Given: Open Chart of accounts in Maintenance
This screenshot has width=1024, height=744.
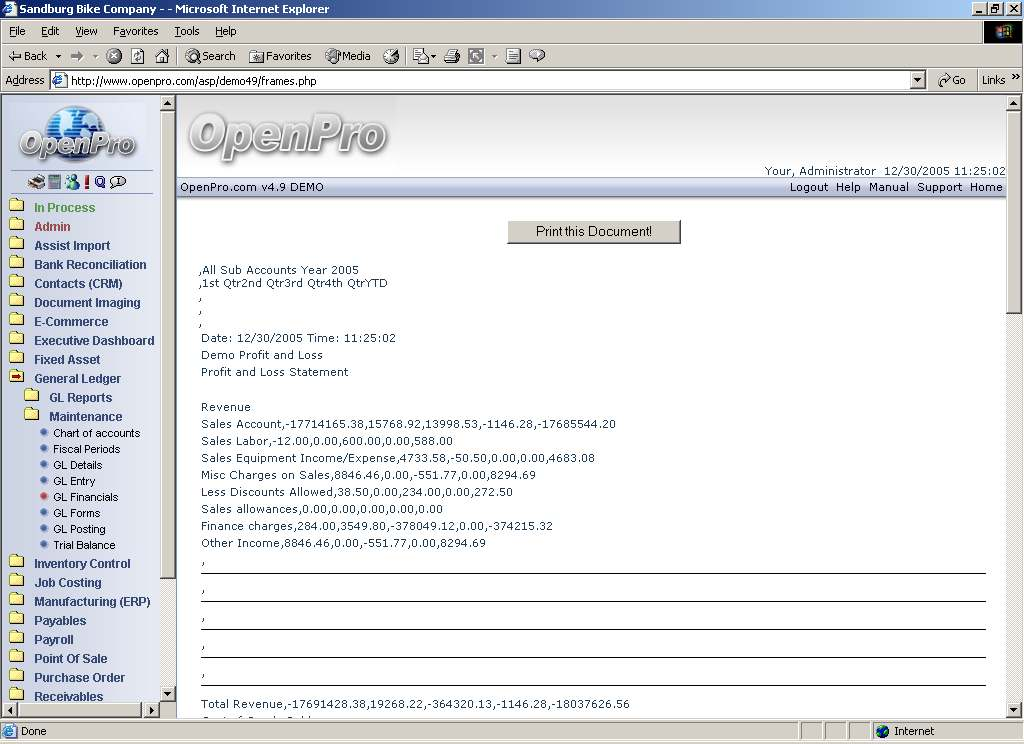Looking at the screenshot, I should 96,433.
